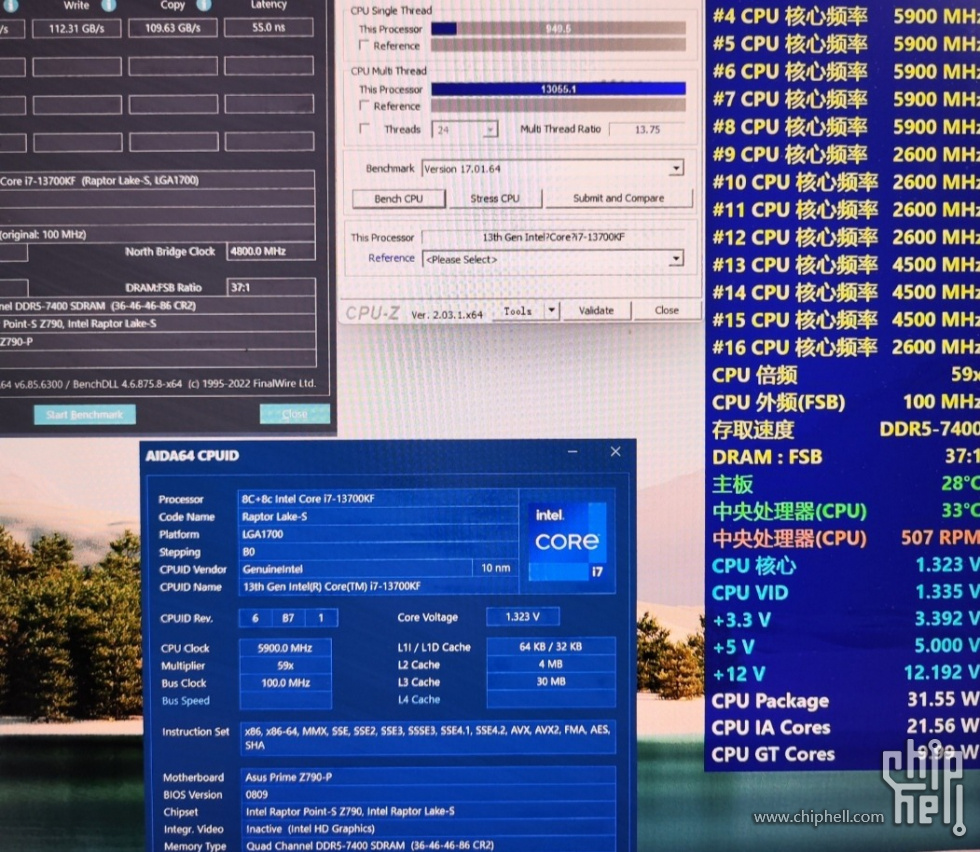
Task: Click the Bus Speed link in AIDA64 CPUID
Action: tap(186, 701)
